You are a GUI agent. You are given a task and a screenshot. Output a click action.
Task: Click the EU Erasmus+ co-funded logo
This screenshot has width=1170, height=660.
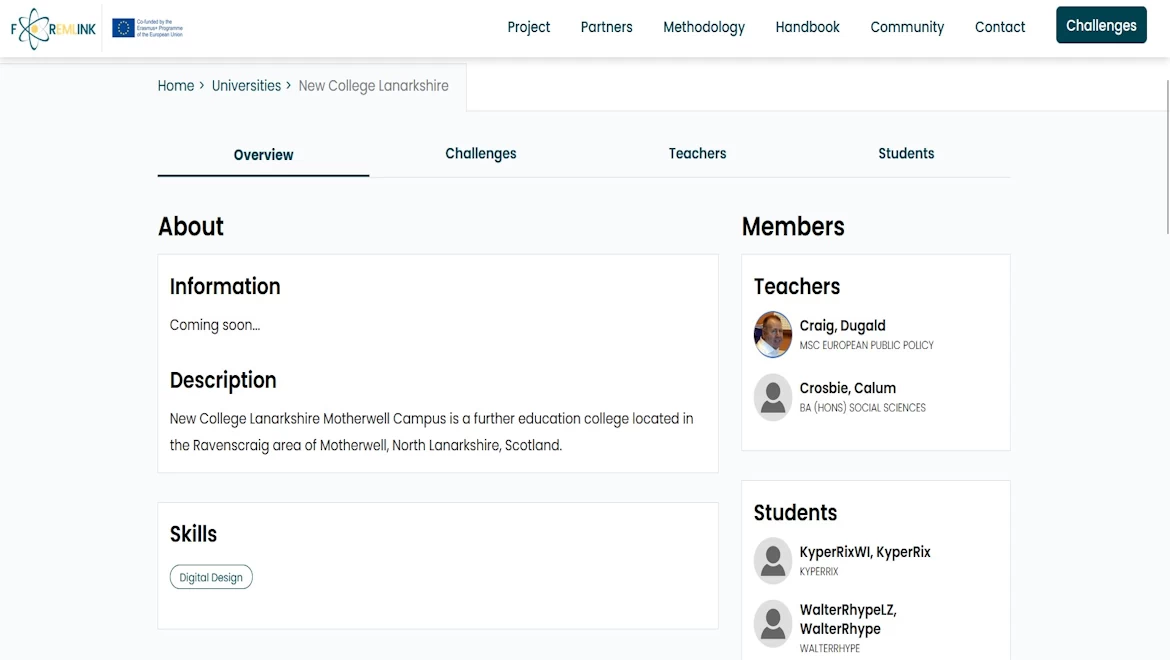pos(148,28)
